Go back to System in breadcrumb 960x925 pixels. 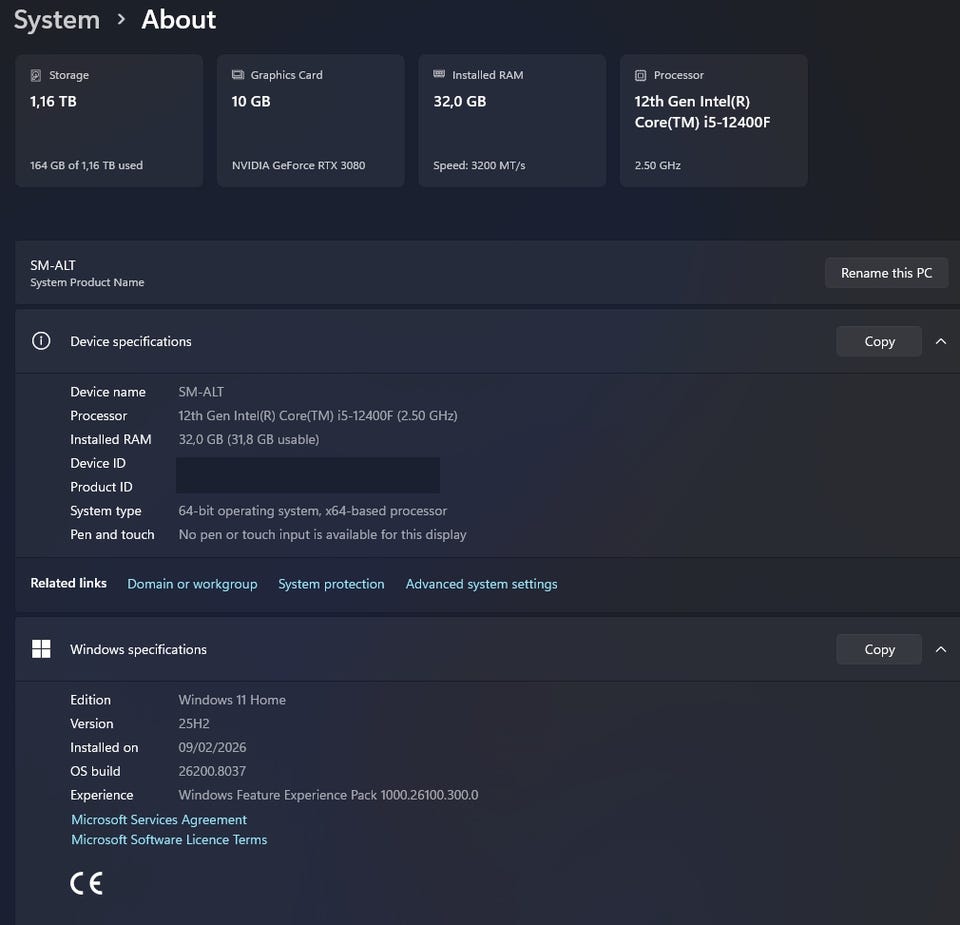click(x=57, y=20)
